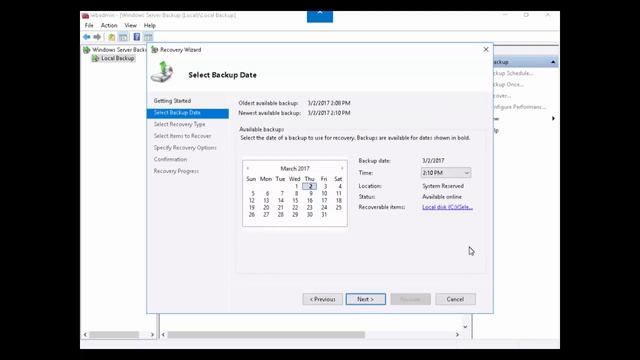Click the Previous button in the wizard
The height and width of the screenshot is (360, 640).
322,299
